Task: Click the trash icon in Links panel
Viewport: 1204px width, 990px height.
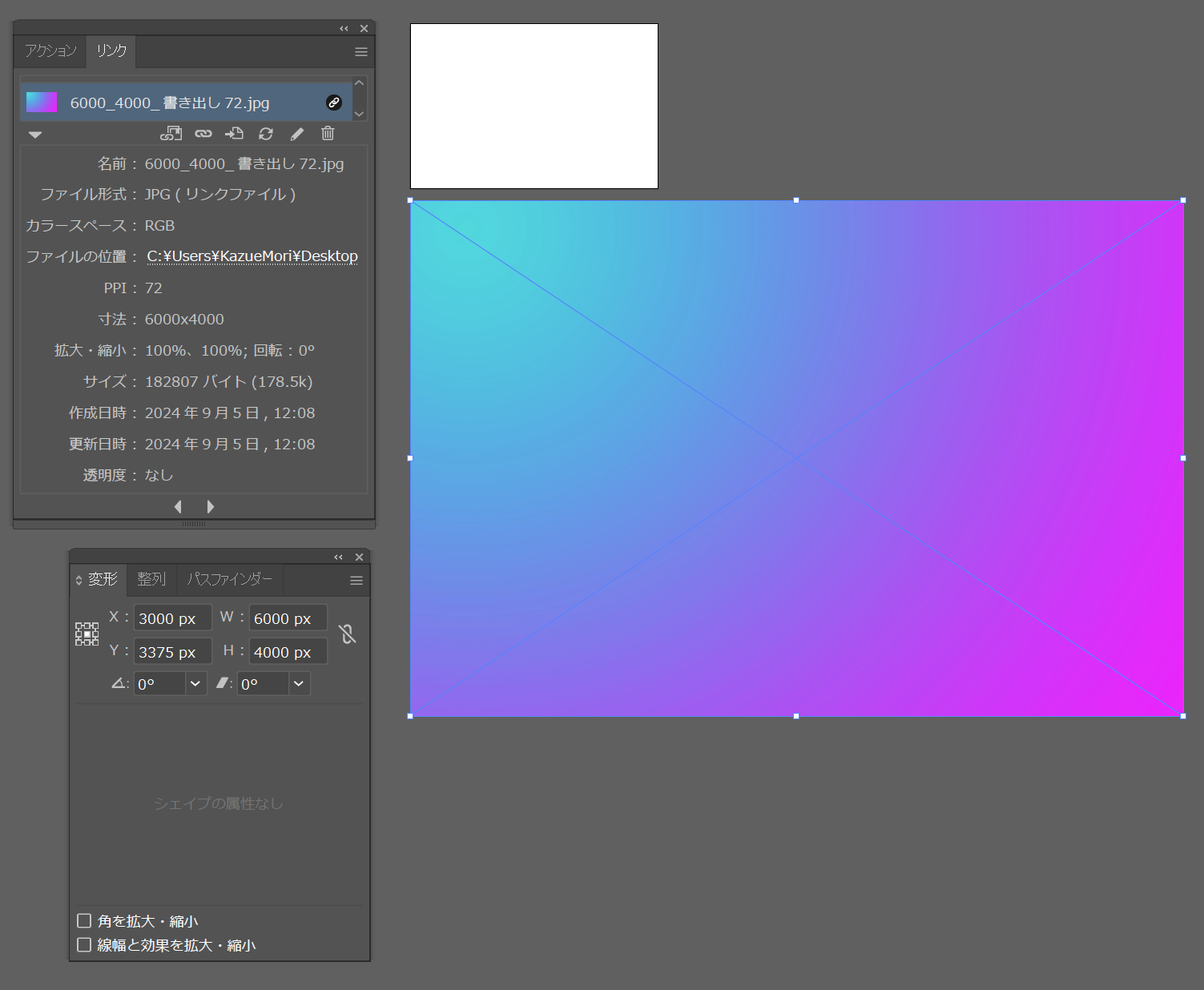Action: (x=328, y=134)
